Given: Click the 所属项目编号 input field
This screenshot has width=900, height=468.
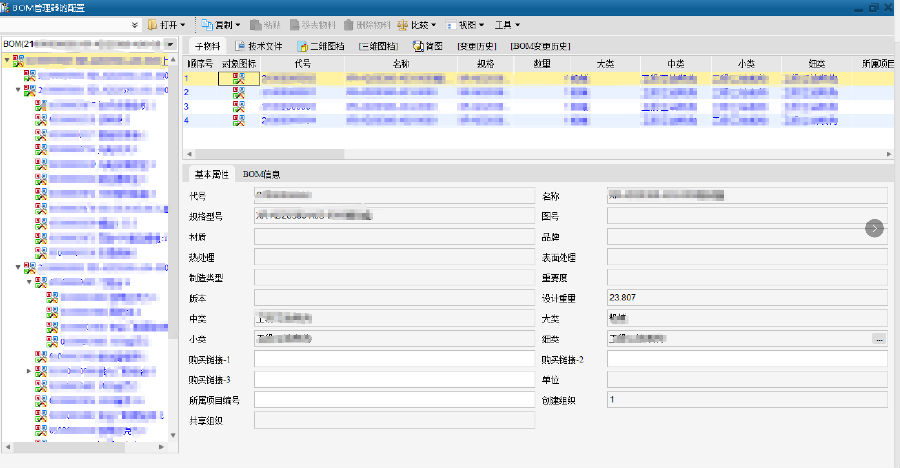Looking at the screenshot, I should 390,400.
